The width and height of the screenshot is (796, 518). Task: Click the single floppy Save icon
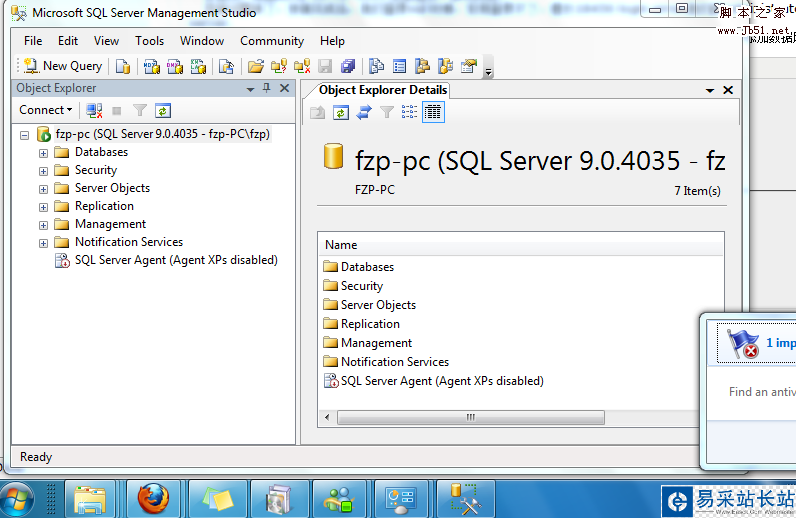tap(325, 66)
